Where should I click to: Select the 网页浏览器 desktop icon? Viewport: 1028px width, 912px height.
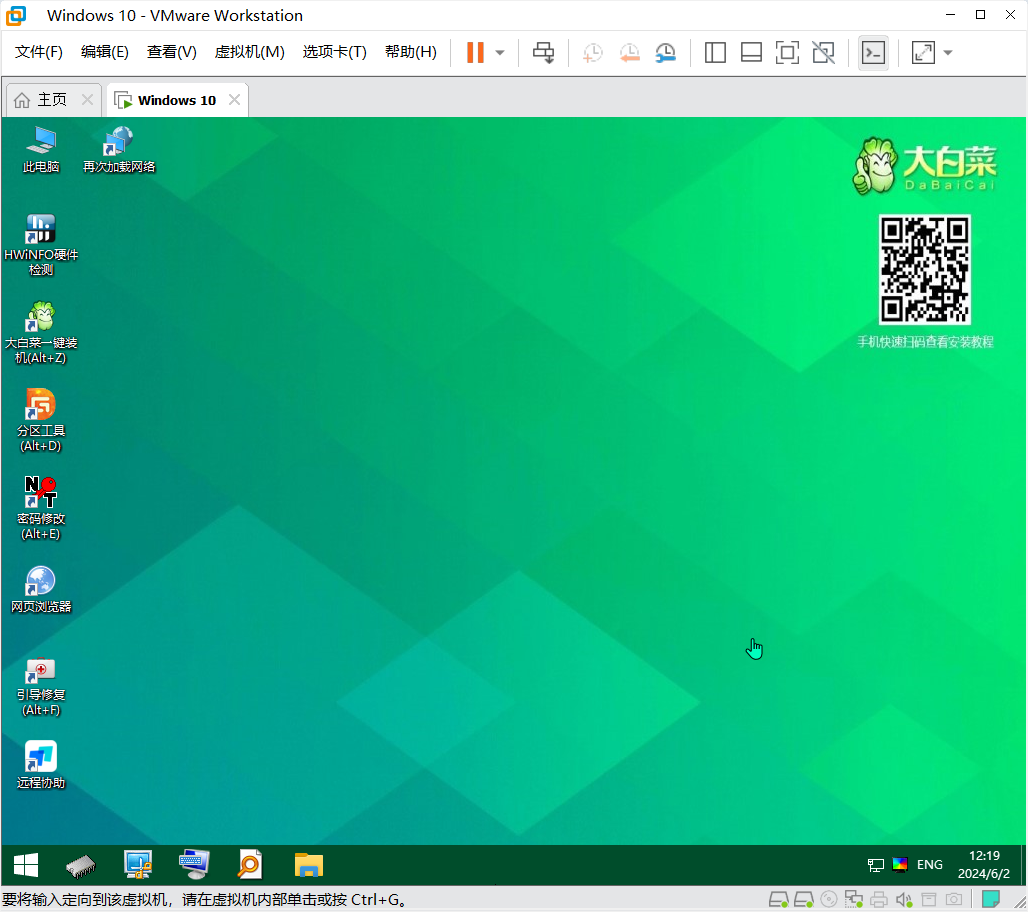coord(41,589)
